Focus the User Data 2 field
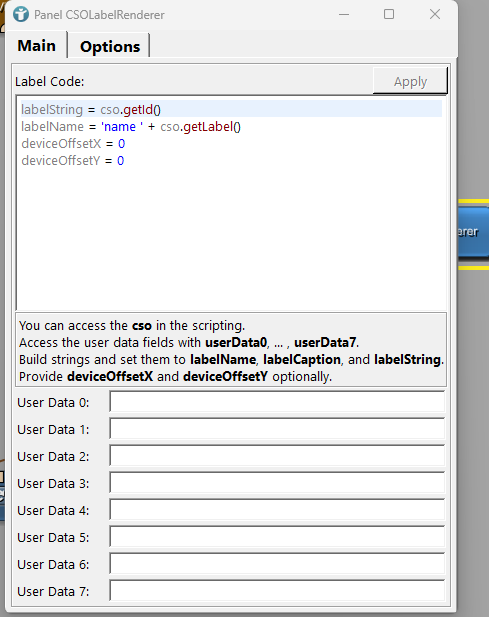 [x=277, y=456]
